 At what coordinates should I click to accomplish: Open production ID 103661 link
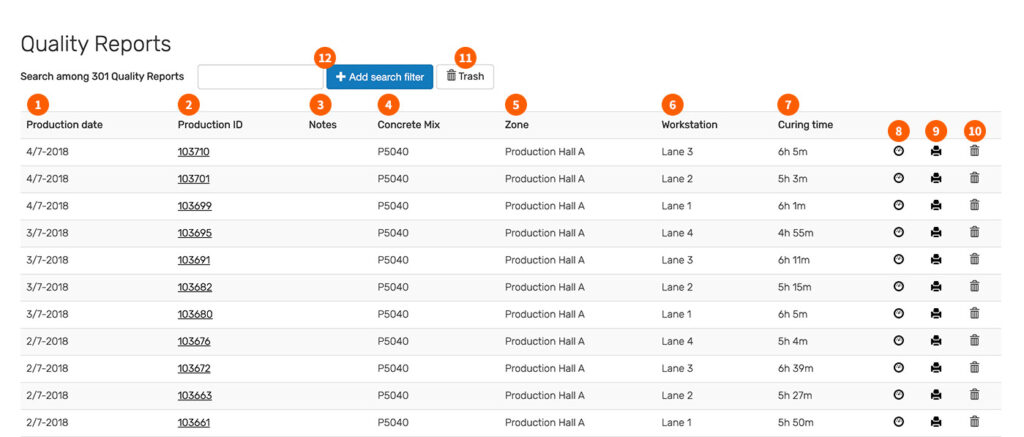(x=193, y=423)
